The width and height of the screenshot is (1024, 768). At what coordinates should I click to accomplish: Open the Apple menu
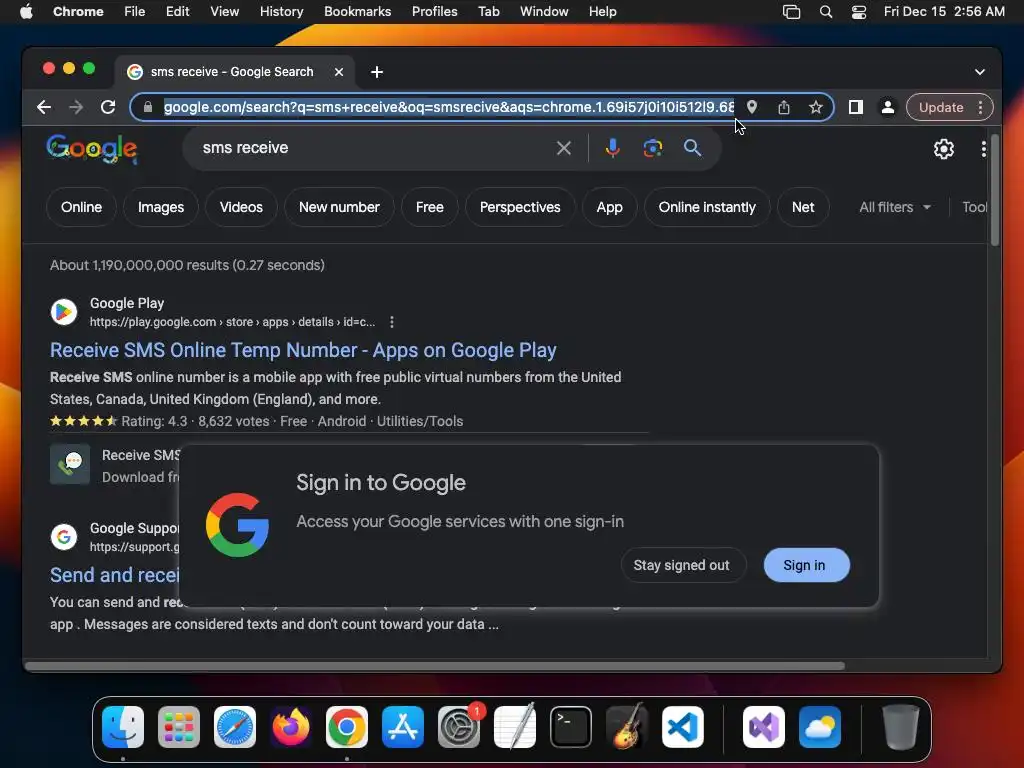[26, 12]
